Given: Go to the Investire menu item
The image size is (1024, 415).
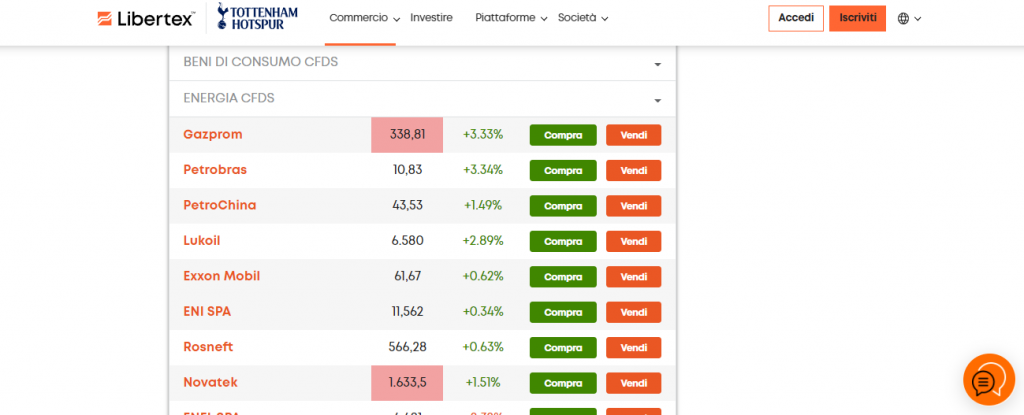Looking at the screenshot, I should click(431, 18).
